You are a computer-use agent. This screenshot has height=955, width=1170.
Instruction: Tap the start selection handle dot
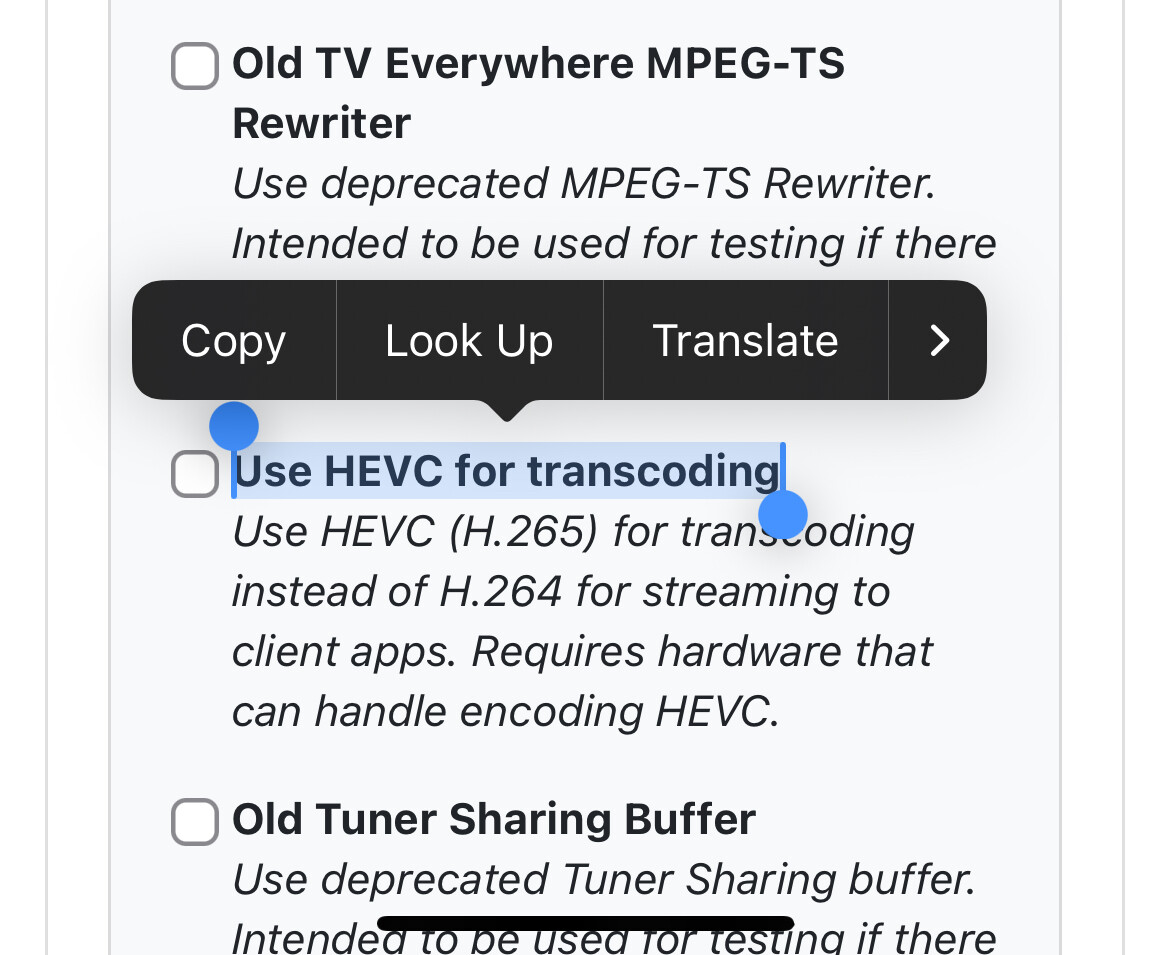234,427
